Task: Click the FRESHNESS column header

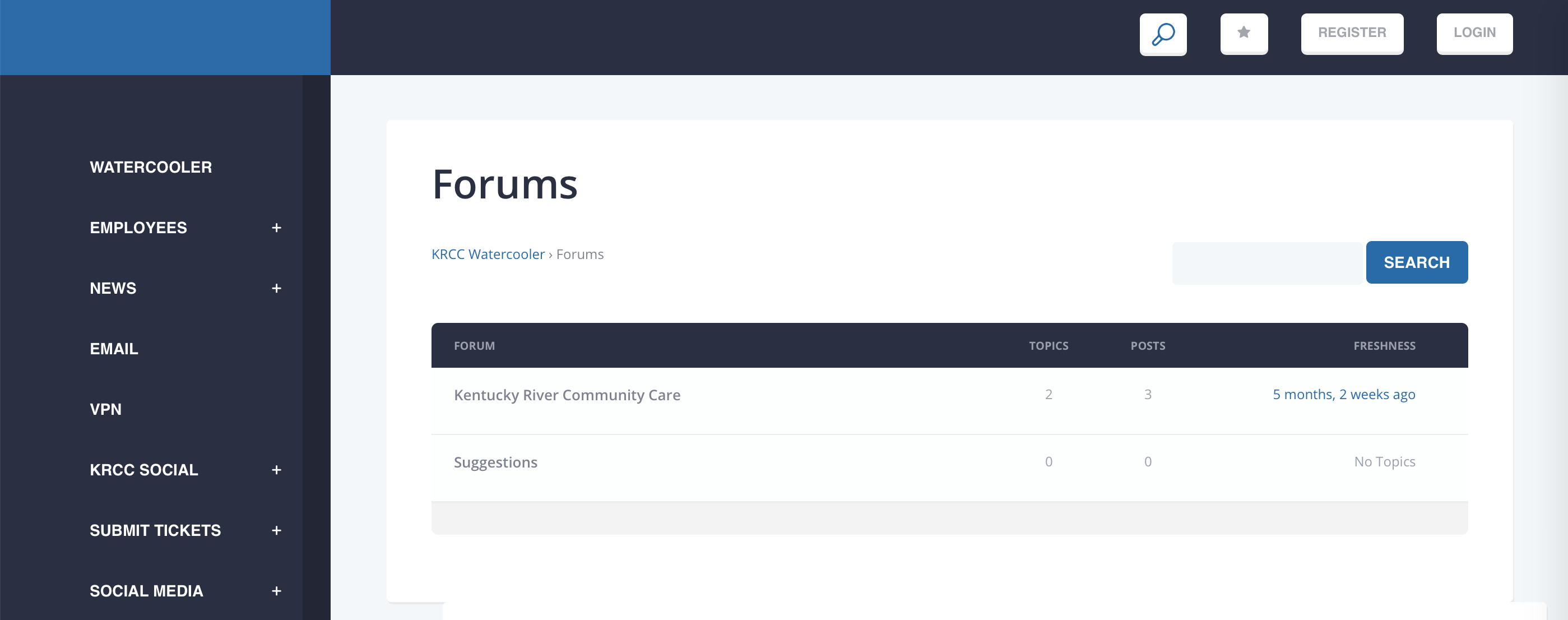Action: [x=1384, y=345]
